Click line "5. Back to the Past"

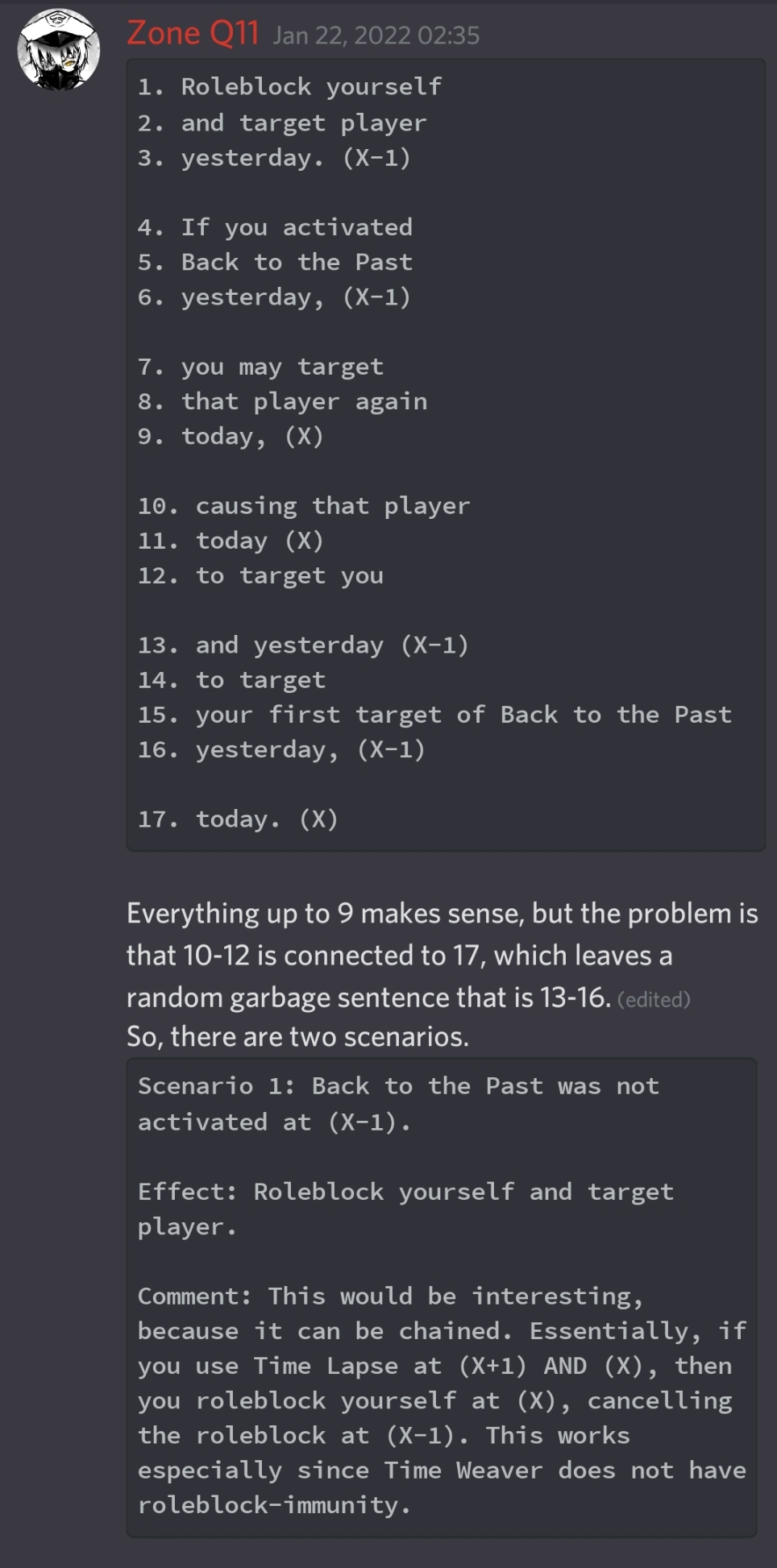point(275,262)
